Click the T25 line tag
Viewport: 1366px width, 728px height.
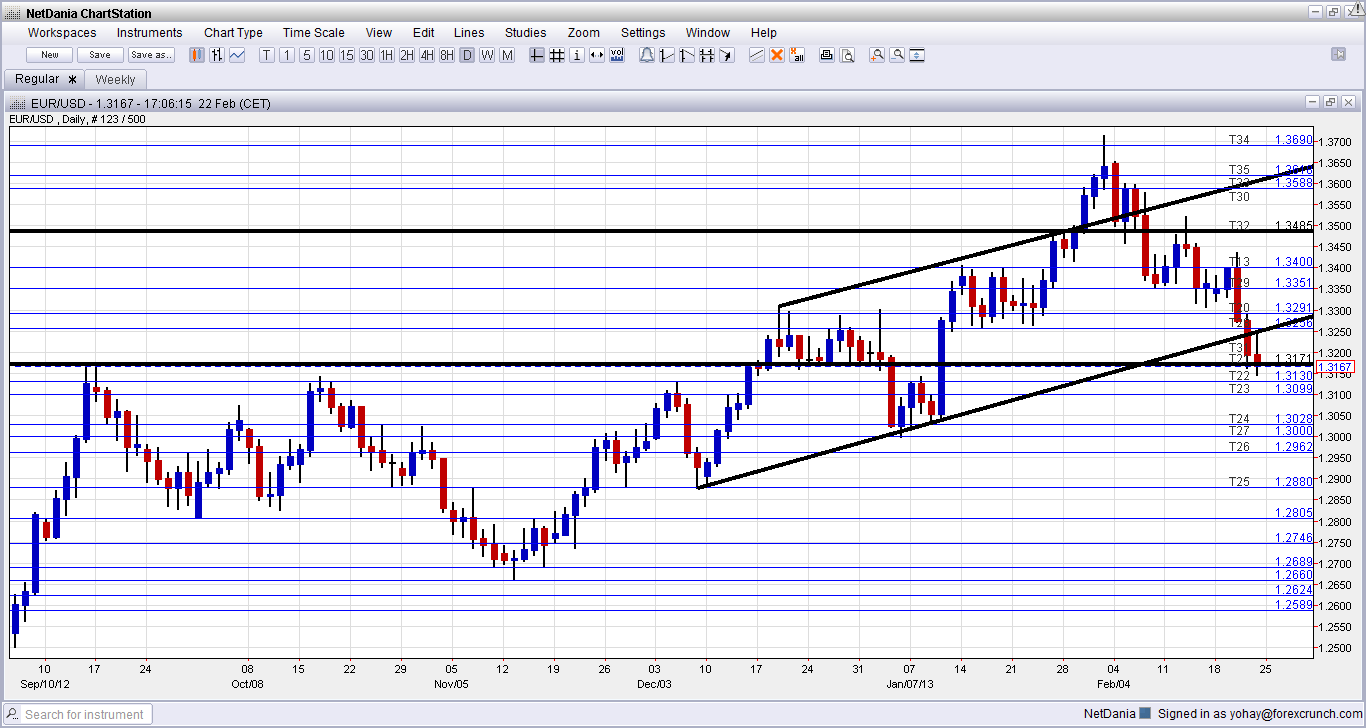pyautogui.click(x=1240, y=482)
